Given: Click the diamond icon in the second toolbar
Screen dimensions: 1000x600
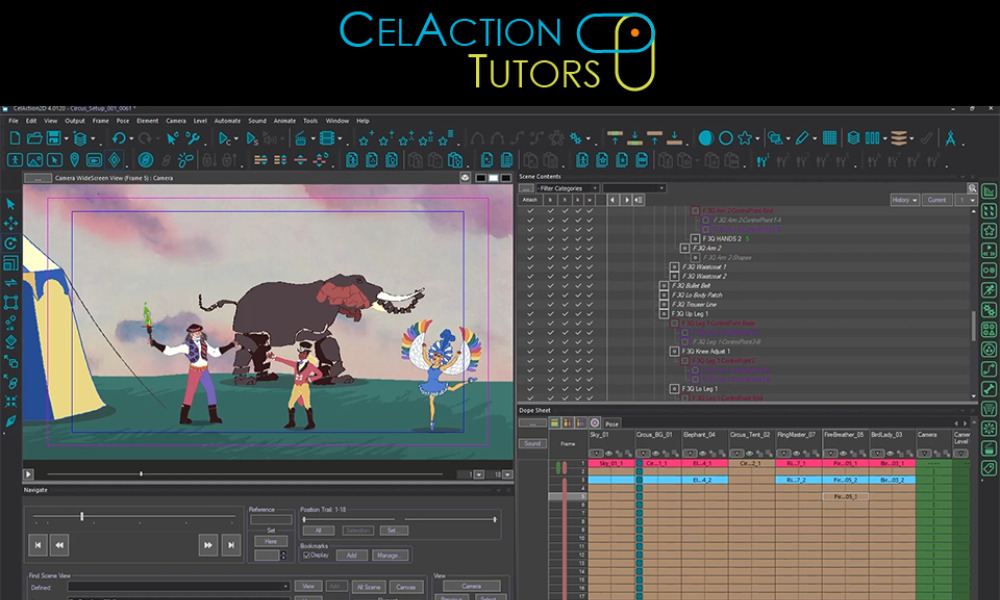Looking at the screenshot, I should 115,159.
